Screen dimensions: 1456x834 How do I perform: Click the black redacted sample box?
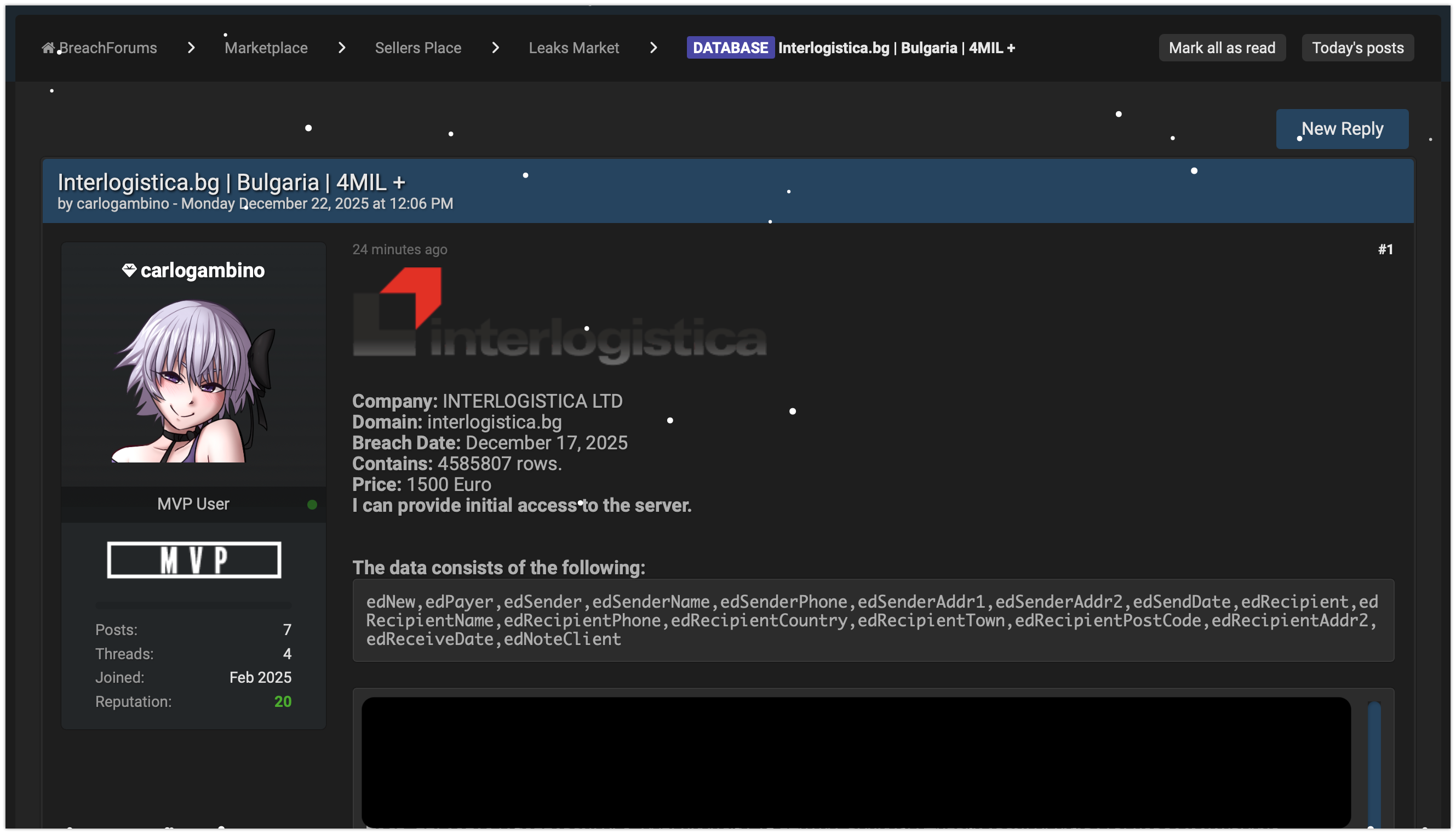click(x=856, y=762)
